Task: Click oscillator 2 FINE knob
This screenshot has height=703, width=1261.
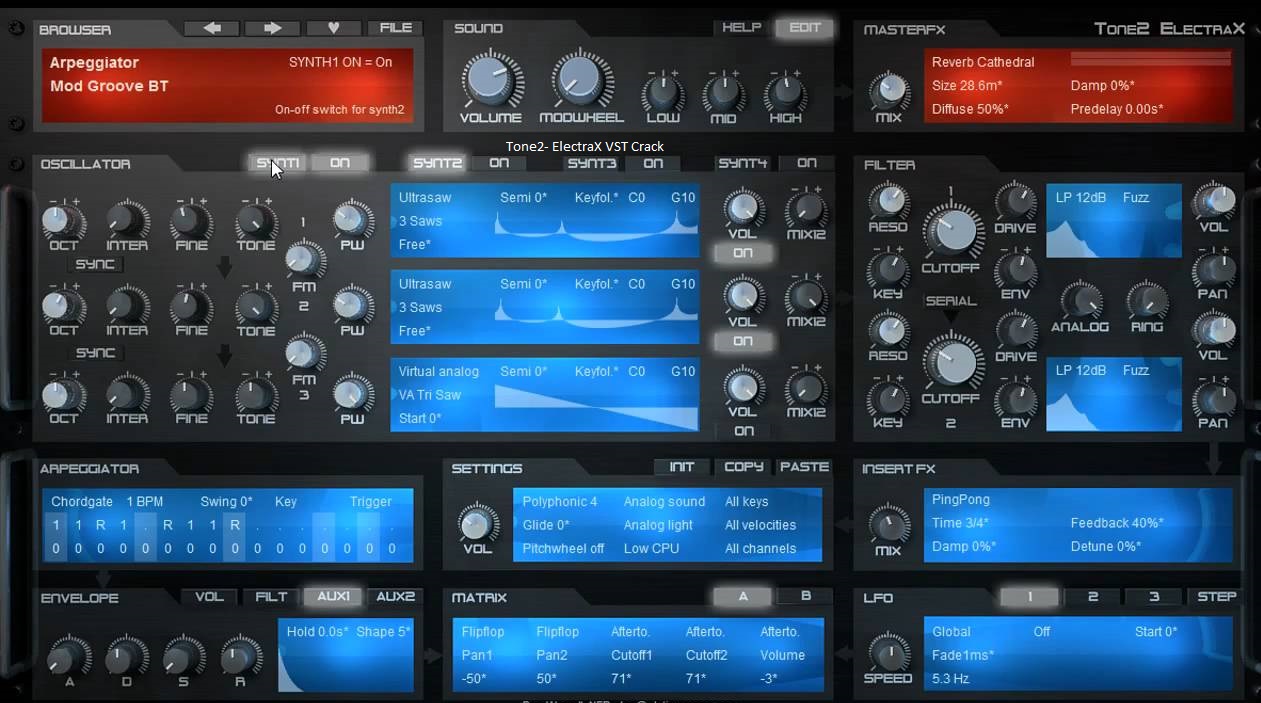Action: point(191,306)
